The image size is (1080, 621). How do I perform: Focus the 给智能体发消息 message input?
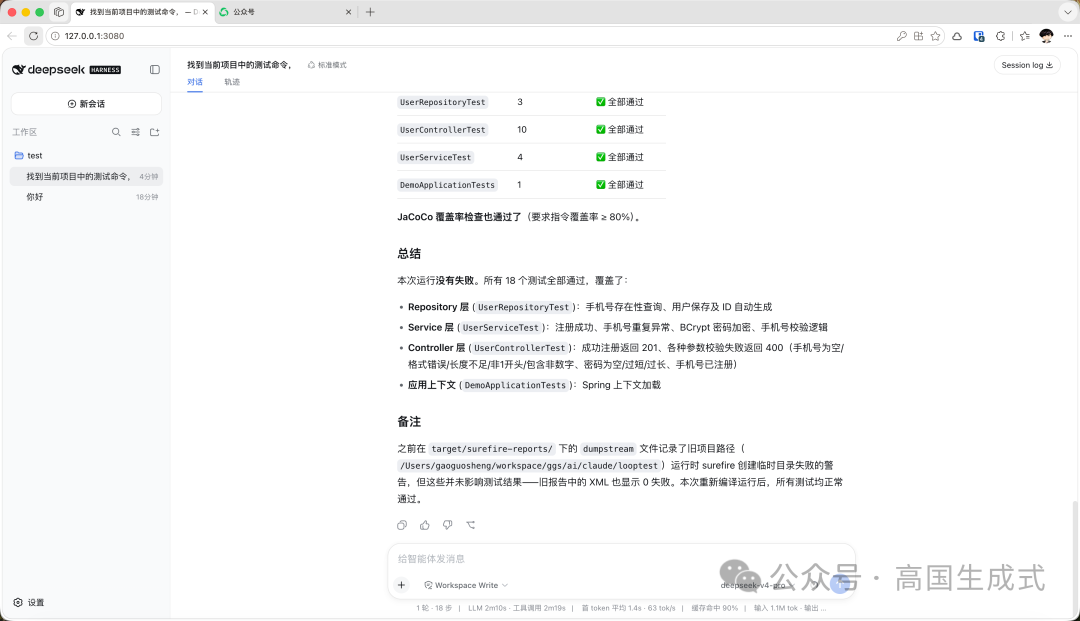click(x=620, y=559)
